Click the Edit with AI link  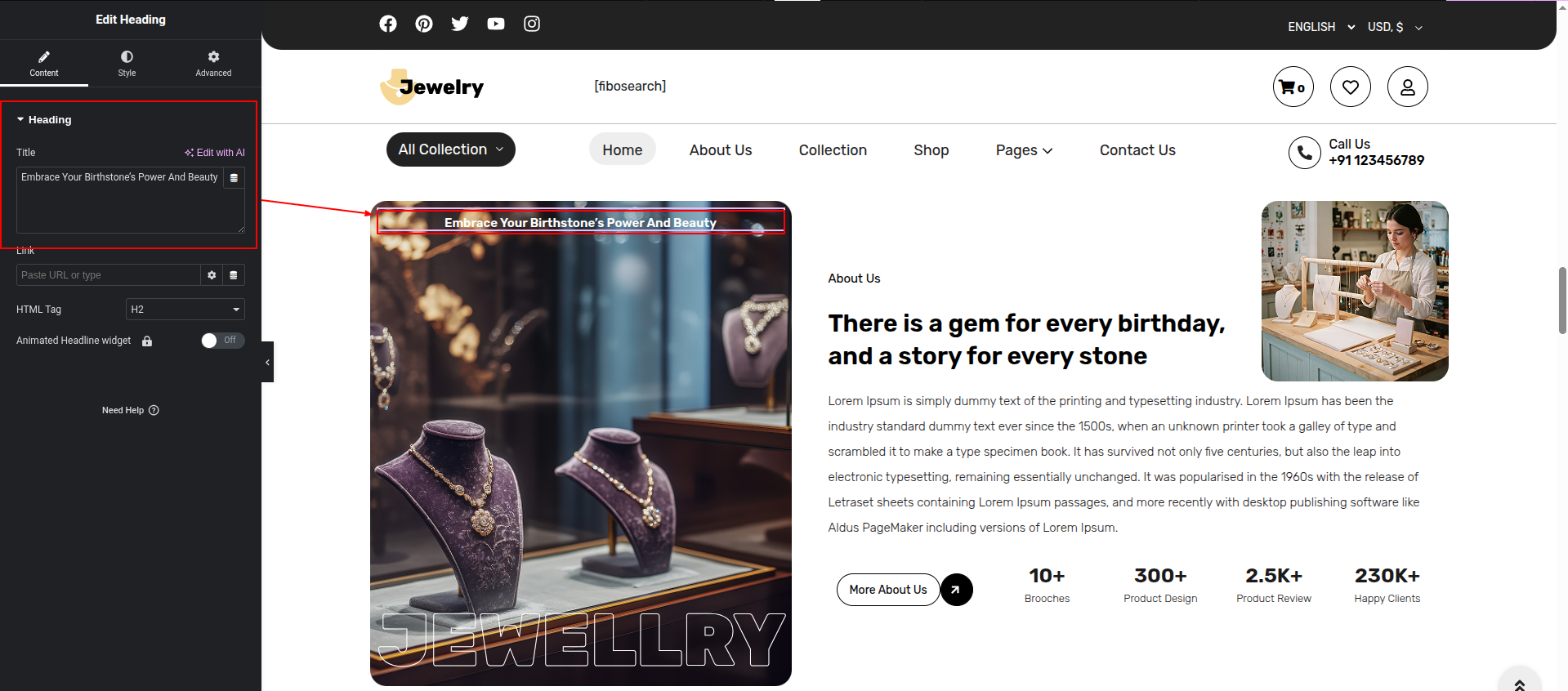click(x=215, y=153)
